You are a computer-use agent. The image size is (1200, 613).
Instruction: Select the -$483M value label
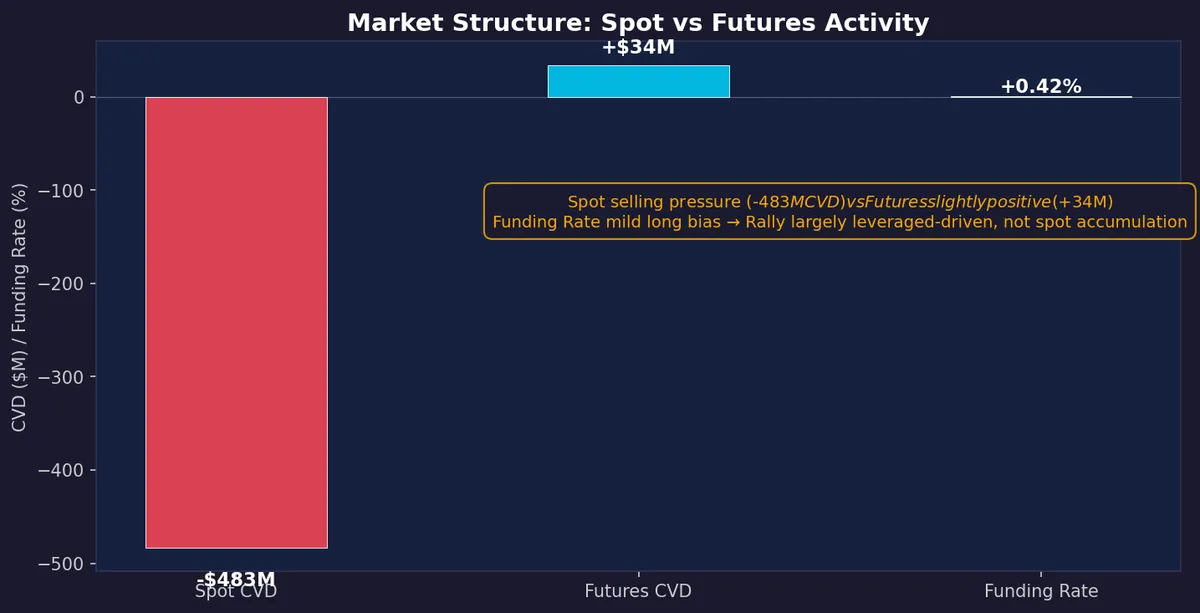(x=236, y=579)
